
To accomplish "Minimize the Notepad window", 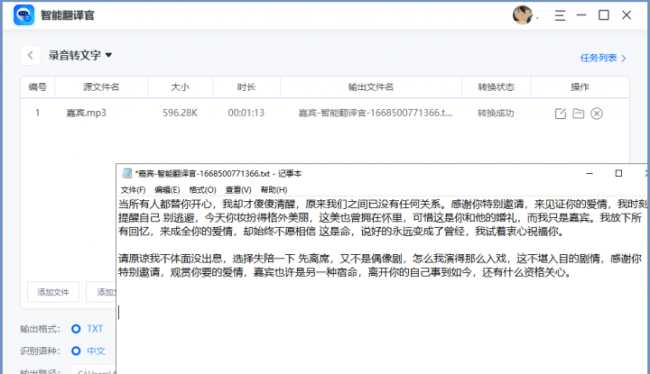I will (589, 173).
